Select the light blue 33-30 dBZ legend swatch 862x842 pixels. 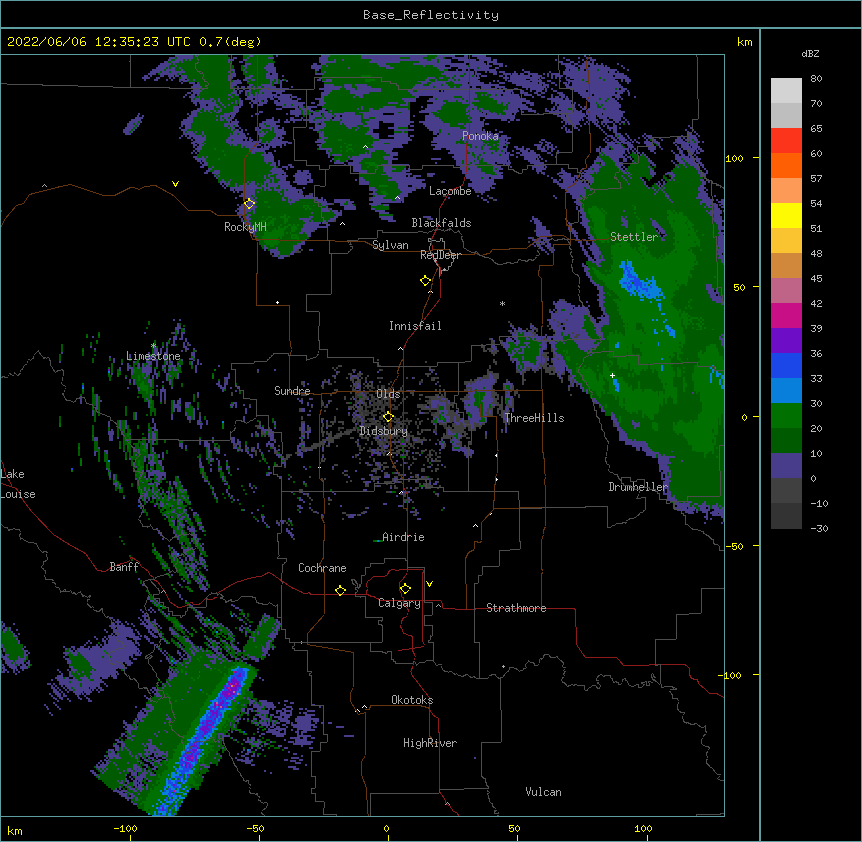coord(786,391)
